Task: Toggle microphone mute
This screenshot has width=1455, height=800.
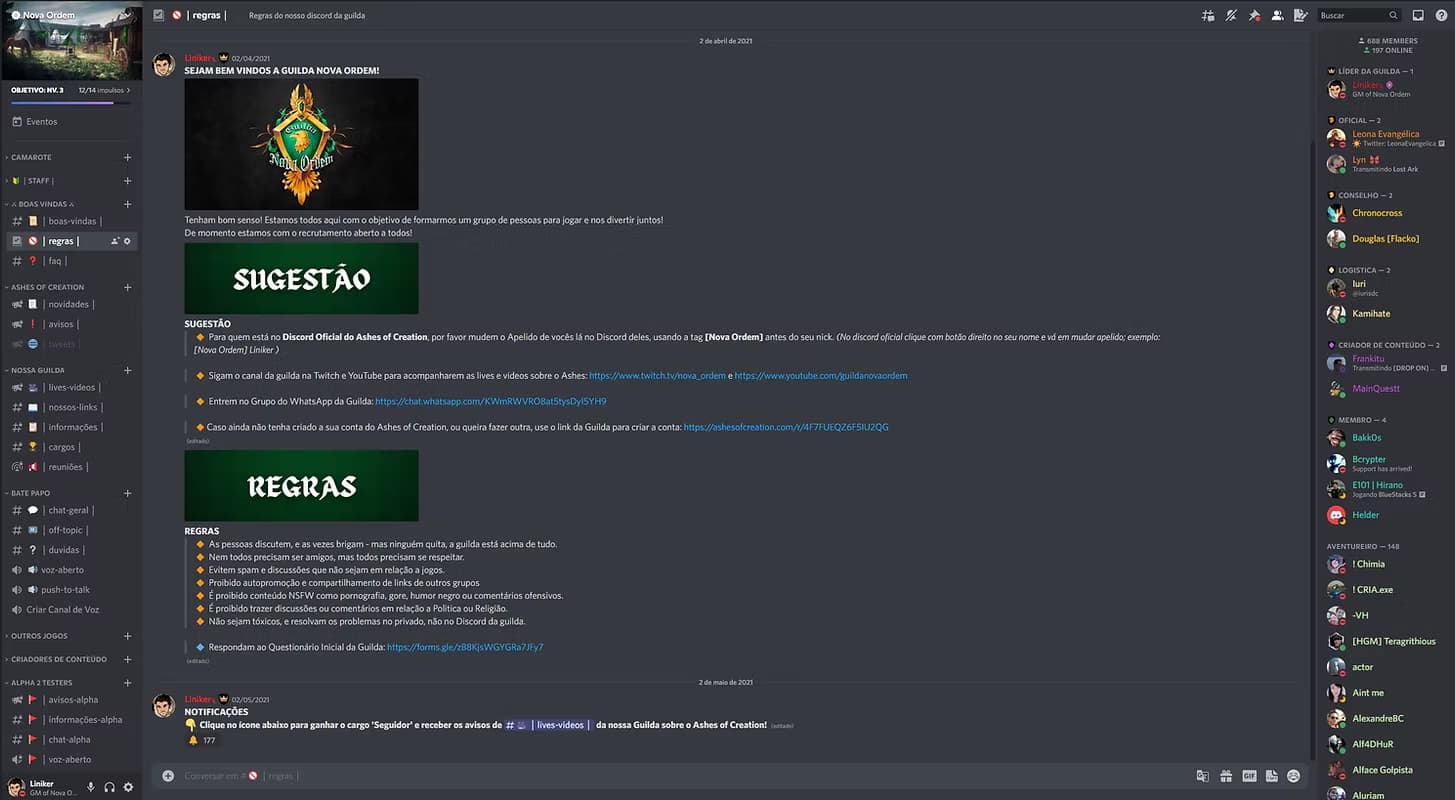Action: [x=91, y=787]
